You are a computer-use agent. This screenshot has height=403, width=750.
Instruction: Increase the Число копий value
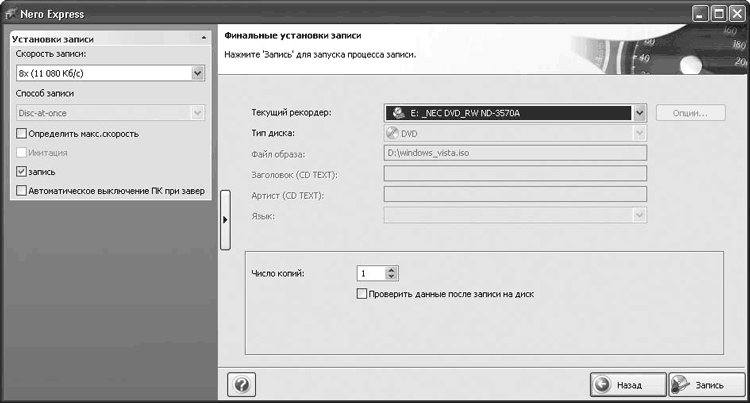391,269
